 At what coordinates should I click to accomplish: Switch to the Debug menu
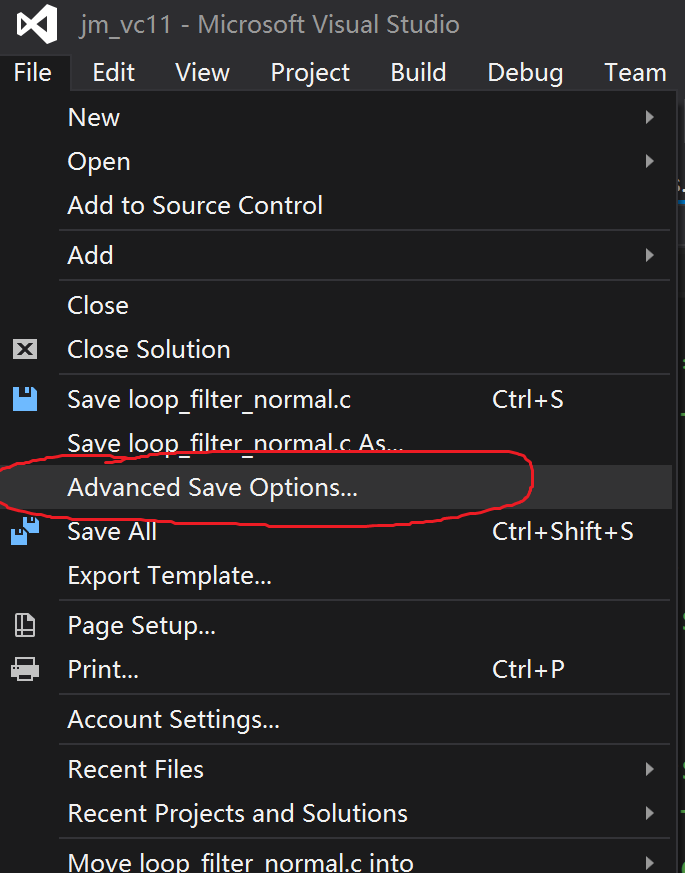click(525, 72)
